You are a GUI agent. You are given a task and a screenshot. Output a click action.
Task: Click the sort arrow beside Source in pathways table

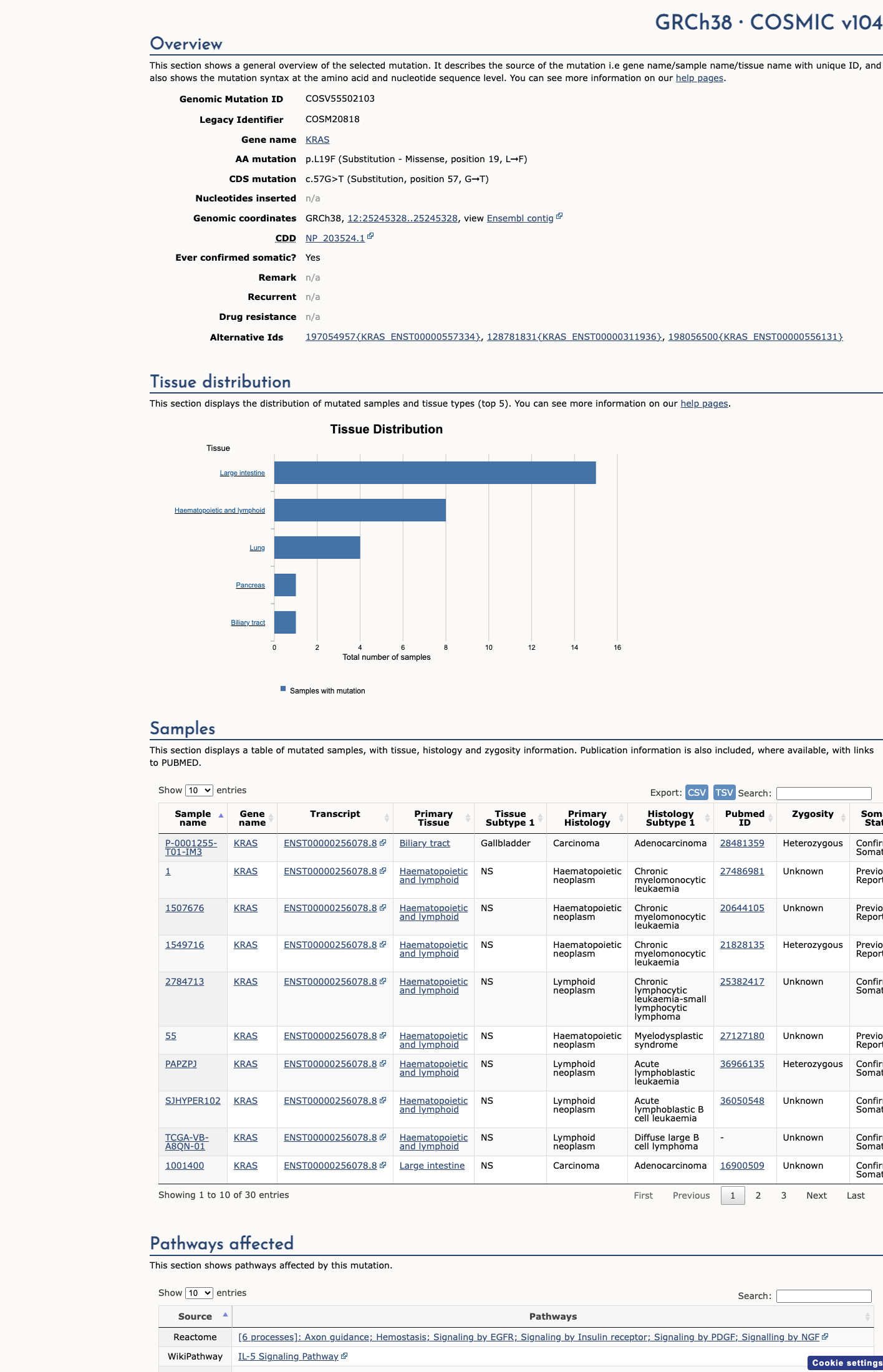(x=225, y=1315)
